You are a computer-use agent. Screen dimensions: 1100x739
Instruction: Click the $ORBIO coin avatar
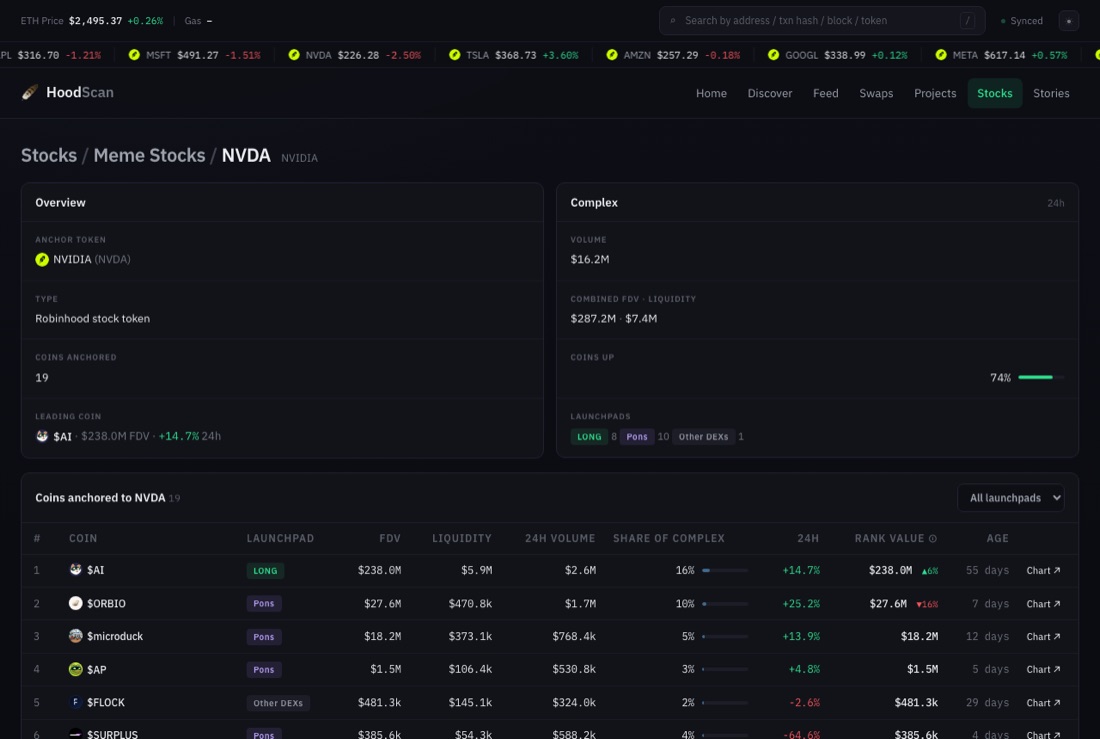(76, 603)
